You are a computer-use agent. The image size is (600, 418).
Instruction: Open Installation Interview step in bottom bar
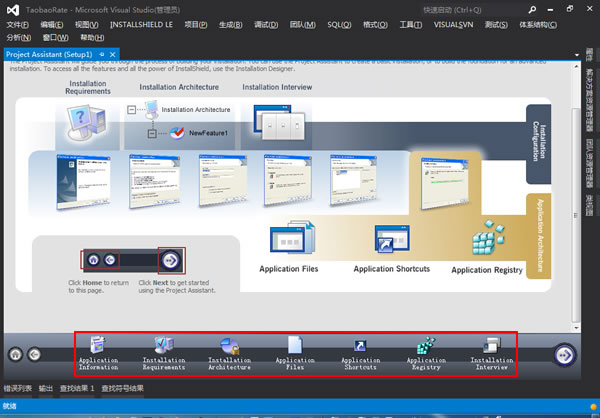[x=492, y=354]
